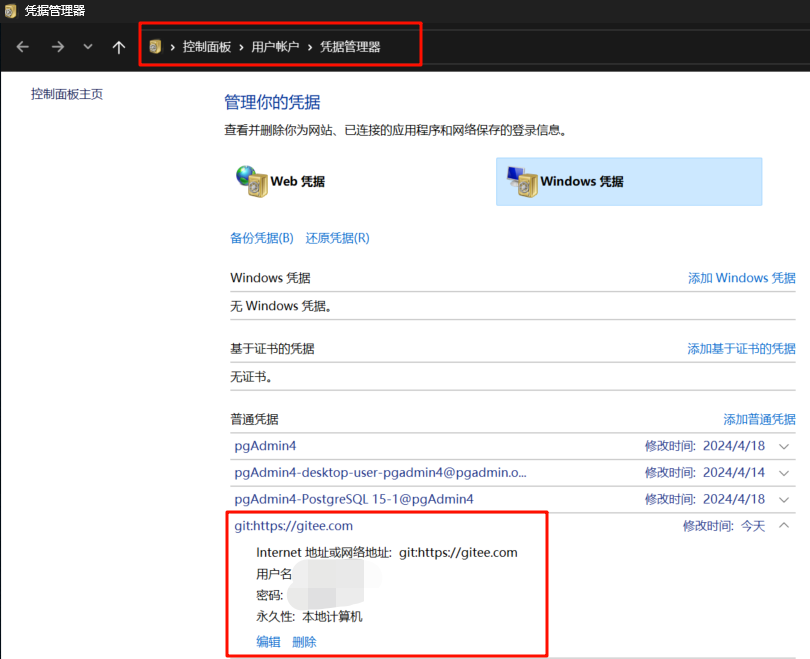Click the 管理你的凭据 heading
810x659 pixels.
(272, 102)
